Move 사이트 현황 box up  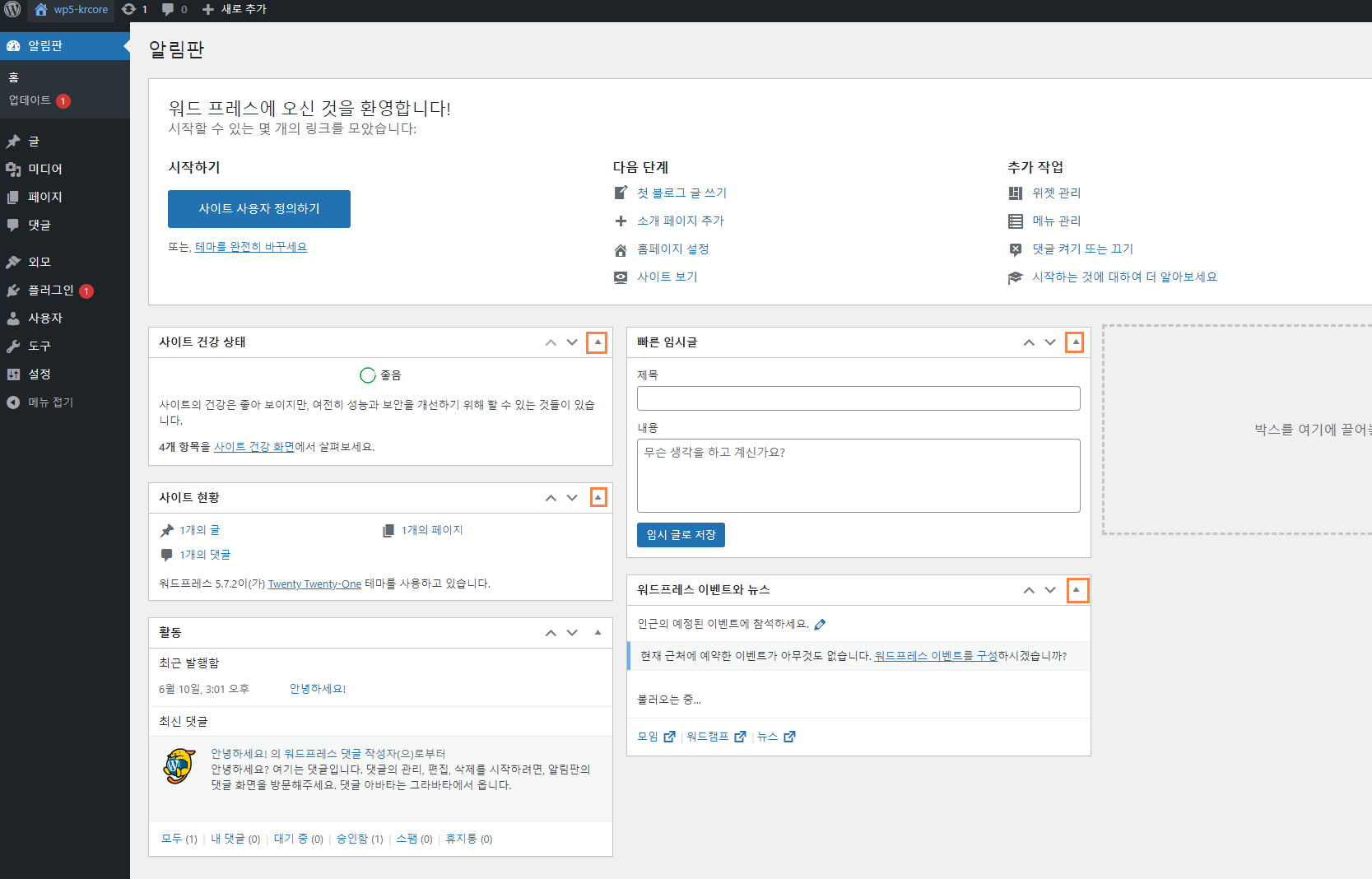[551, 498]
